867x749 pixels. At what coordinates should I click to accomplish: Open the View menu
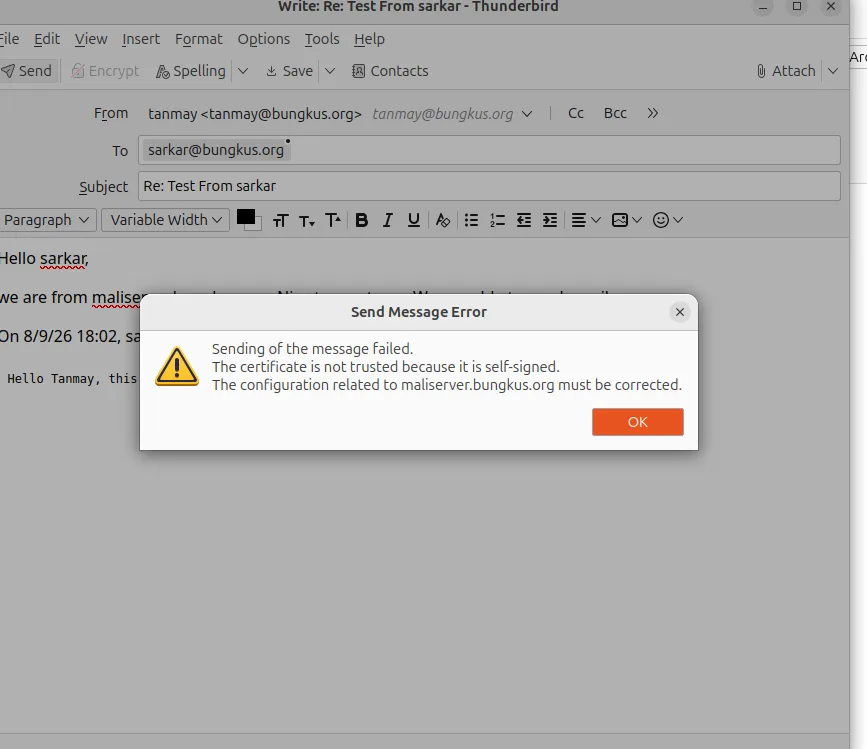tap(91, 39)
